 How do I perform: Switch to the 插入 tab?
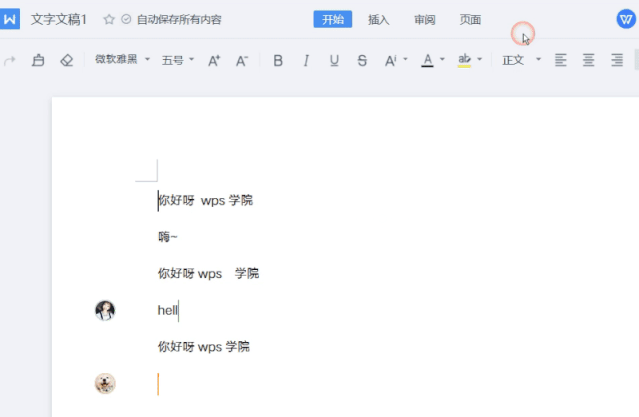pos(379,20)
